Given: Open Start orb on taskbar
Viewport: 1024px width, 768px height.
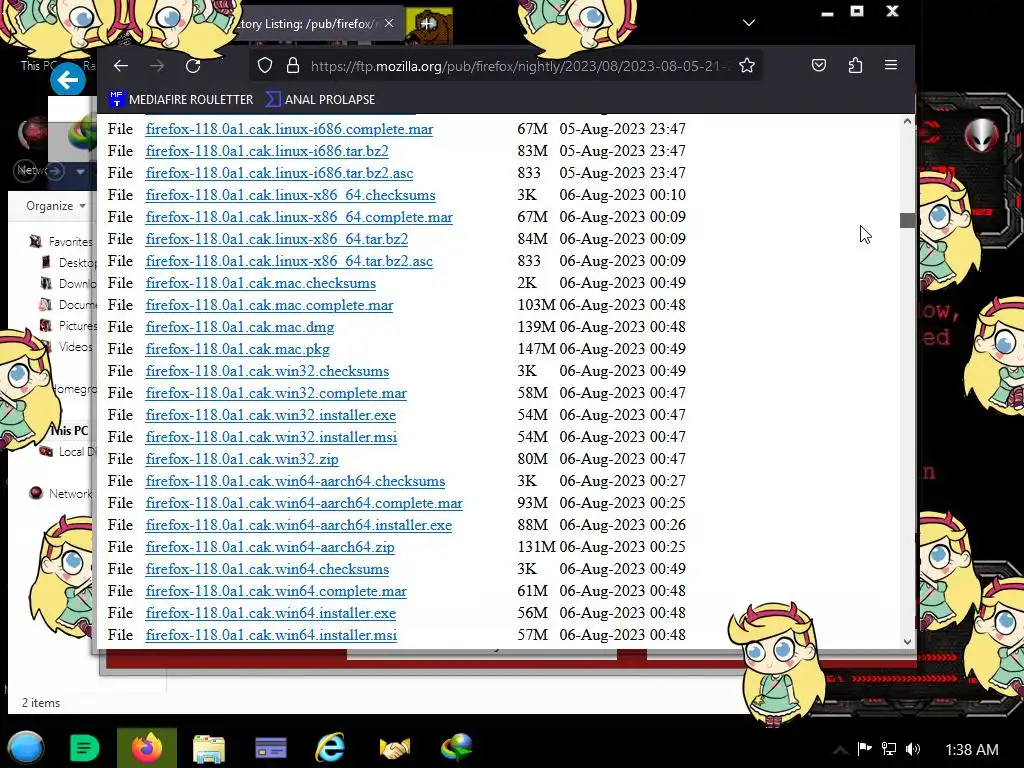Looking at the screenshot, I should click(x=26, y=748).
